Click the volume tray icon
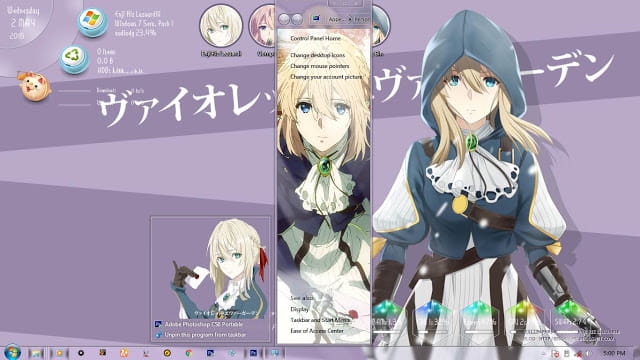Viewport: 640px width, 360px height. pos(589,353)
